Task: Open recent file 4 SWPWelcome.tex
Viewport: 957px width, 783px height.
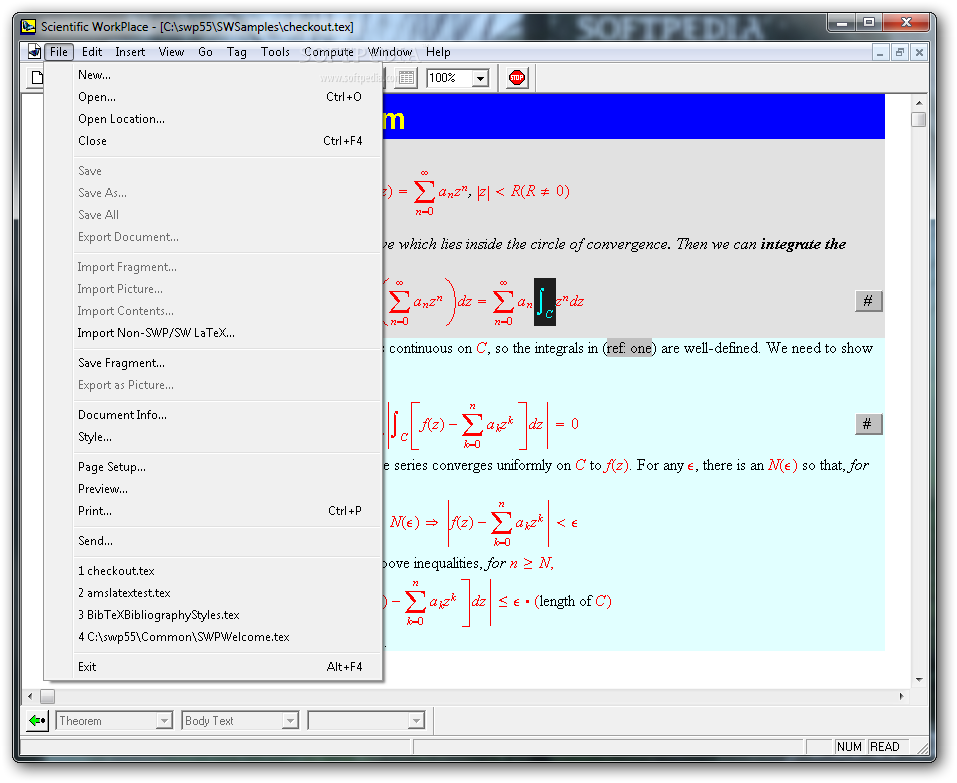Action: click(x=213, y=637)
